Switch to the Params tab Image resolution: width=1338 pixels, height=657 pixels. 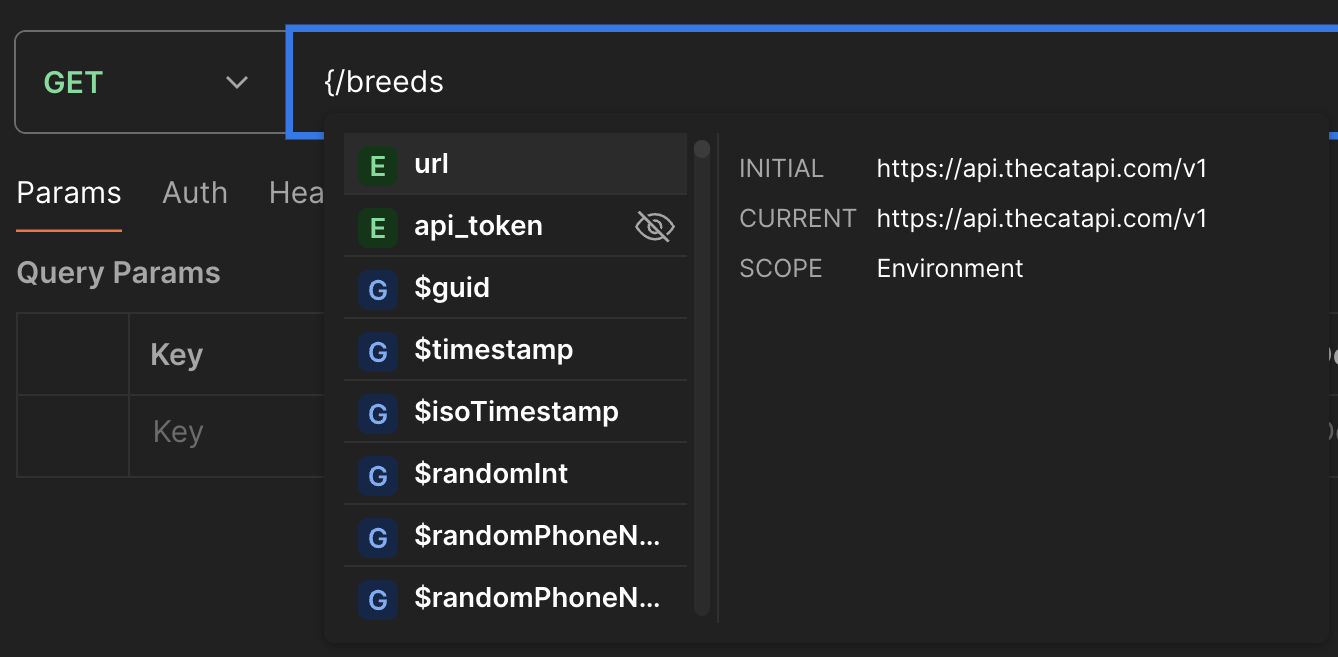69,193
